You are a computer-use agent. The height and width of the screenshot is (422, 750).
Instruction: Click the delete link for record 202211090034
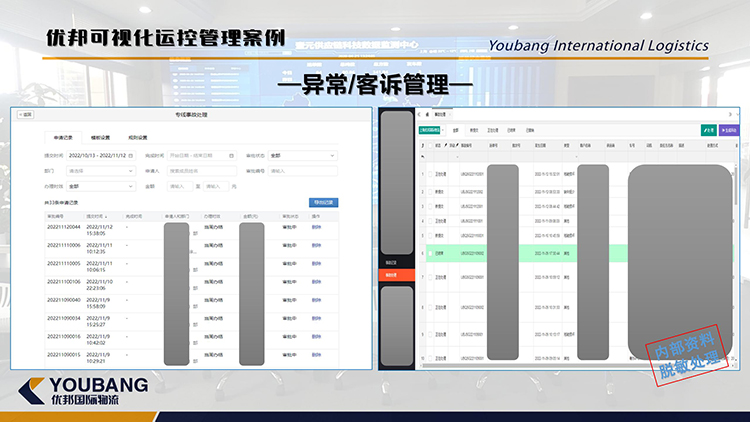point(316,318)
